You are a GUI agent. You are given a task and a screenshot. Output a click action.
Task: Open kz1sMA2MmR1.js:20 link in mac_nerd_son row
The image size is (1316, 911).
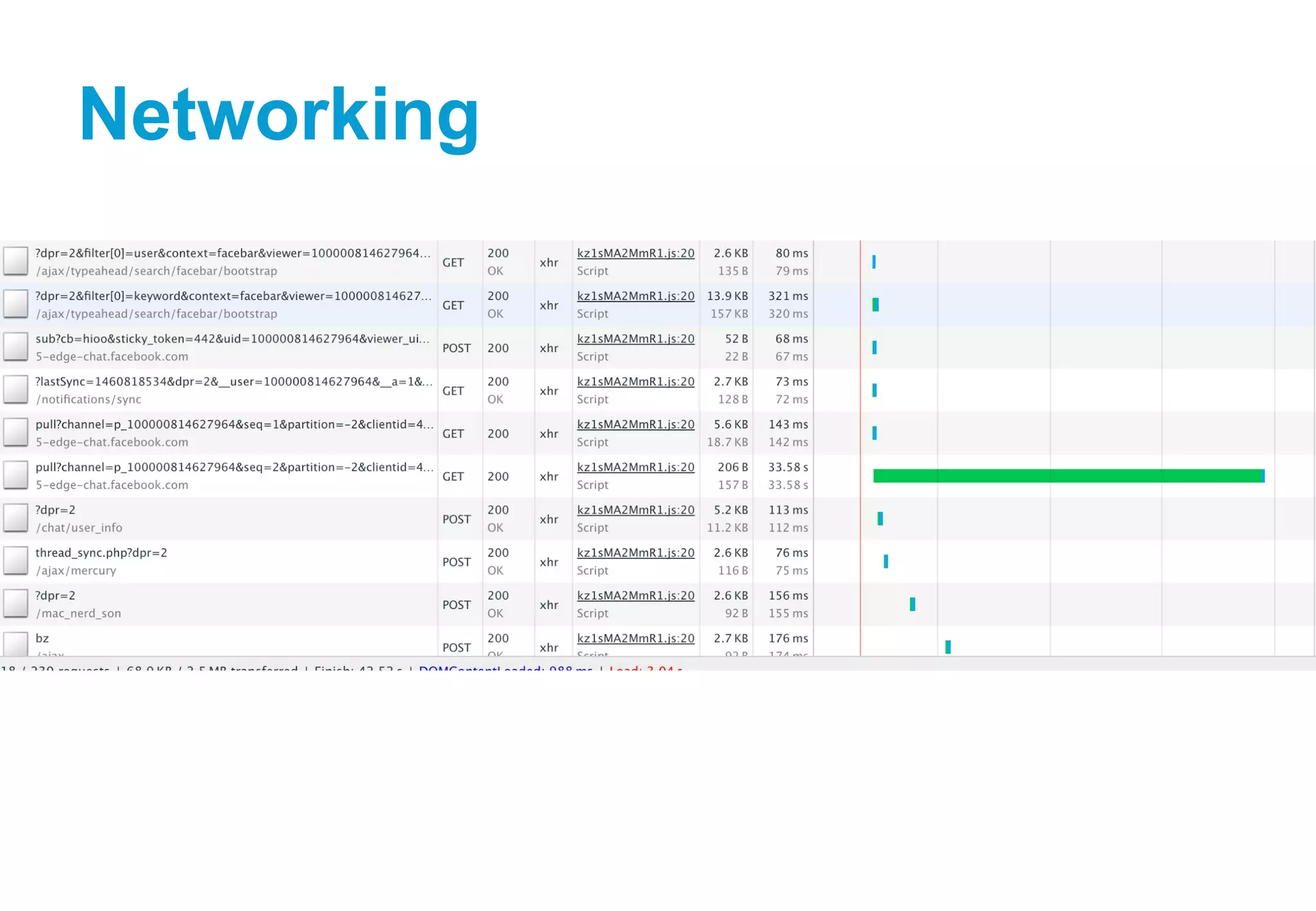[x=635, y=596]
